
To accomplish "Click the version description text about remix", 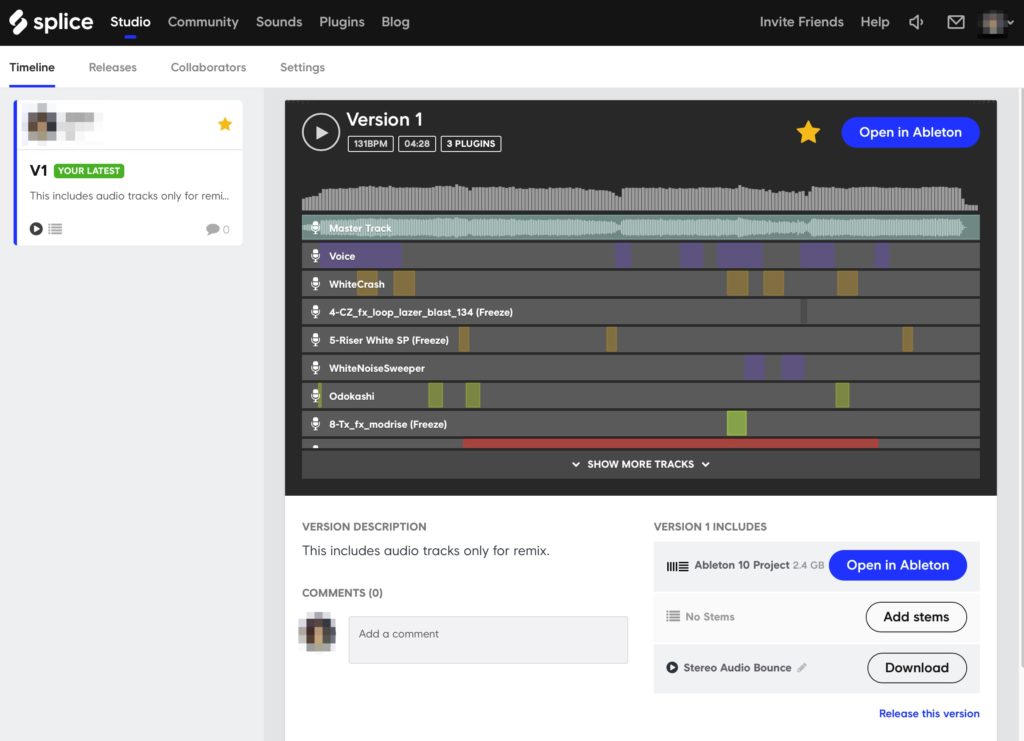I will coord(426,551).
